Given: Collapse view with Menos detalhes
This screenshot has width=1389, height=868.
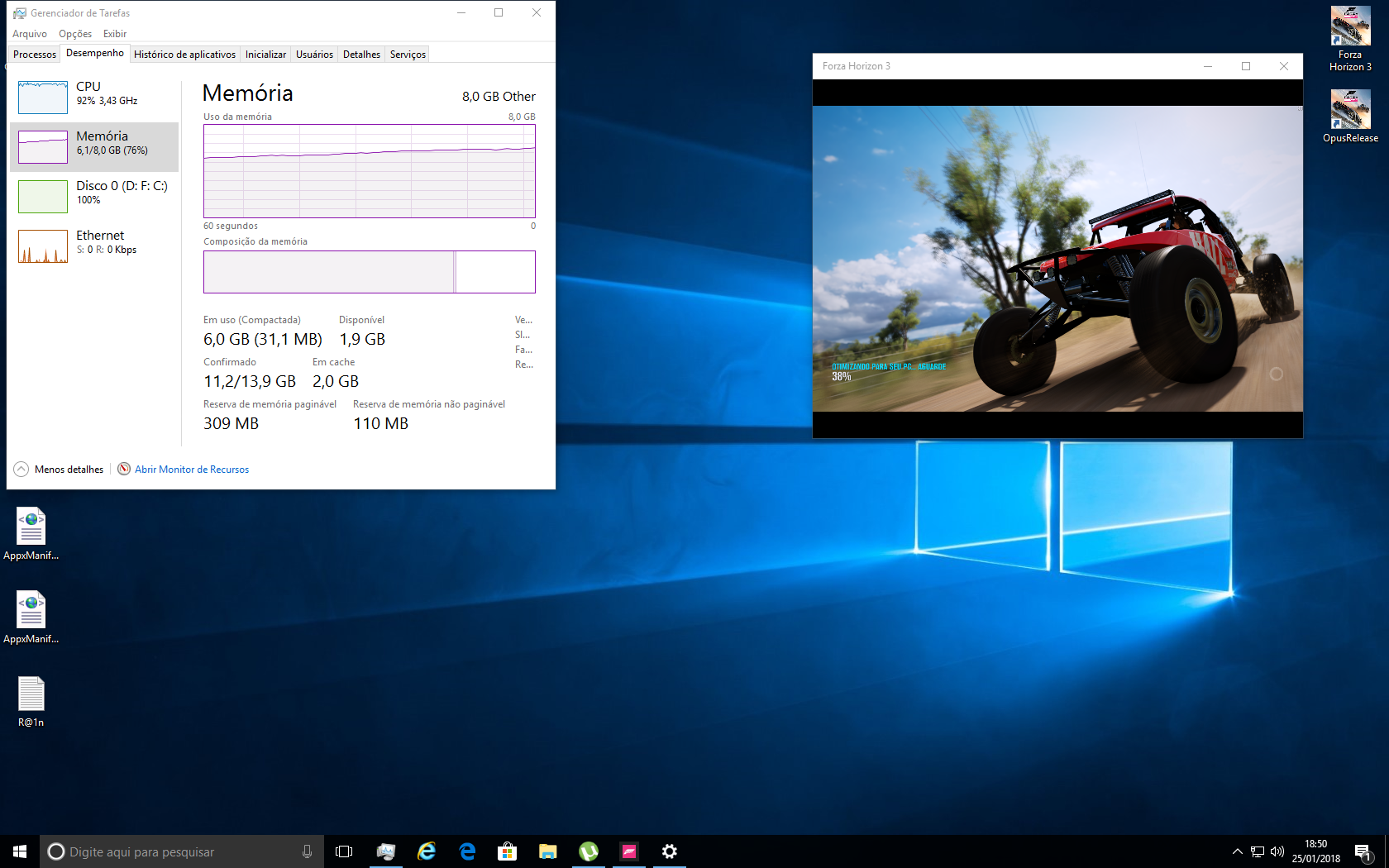Looking at the screenshot, I should pyautogui.click(x=59, y=469).
